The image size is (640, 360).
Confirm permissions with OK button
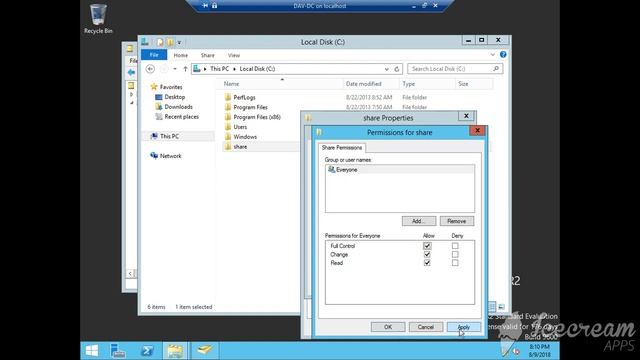[x=388, y=327]
